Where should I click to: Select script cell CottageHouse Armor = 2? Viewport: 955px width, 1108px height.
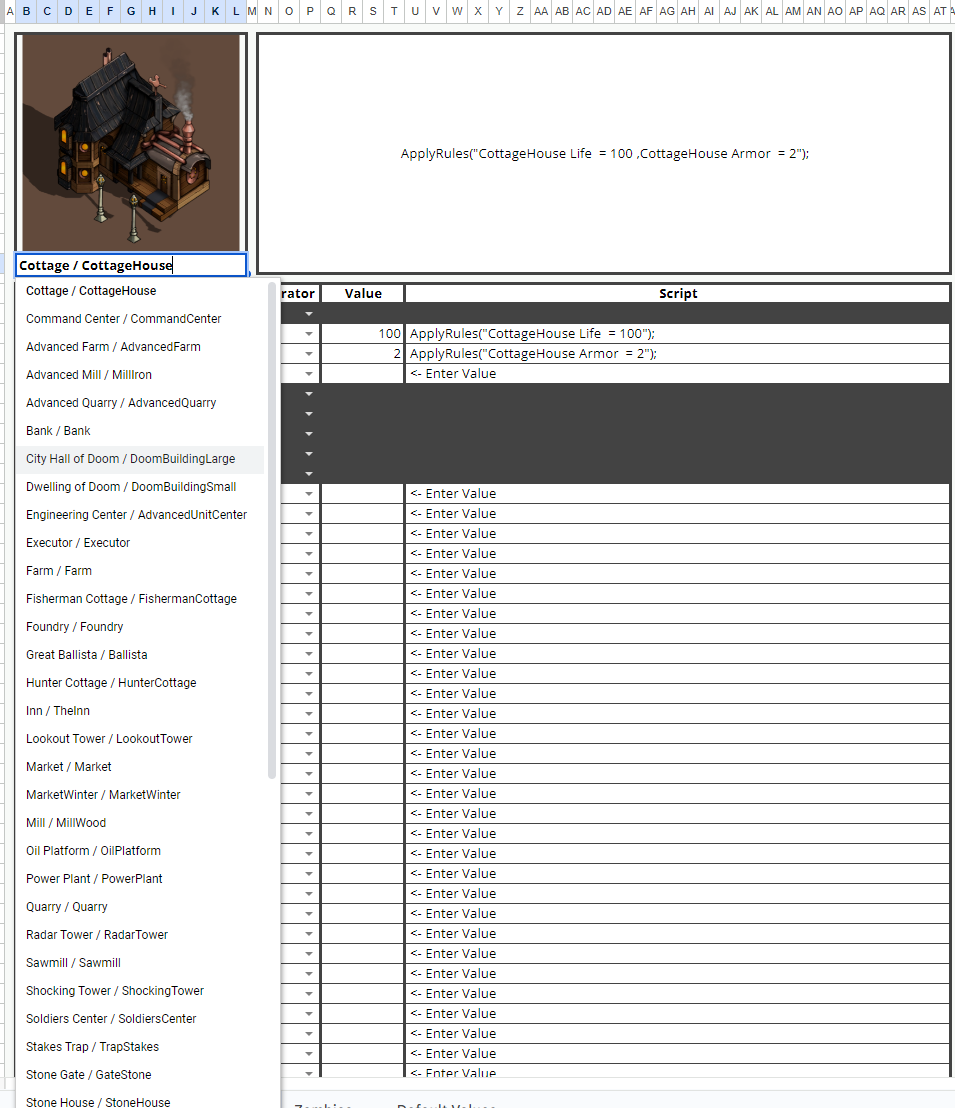pos(677,353)
